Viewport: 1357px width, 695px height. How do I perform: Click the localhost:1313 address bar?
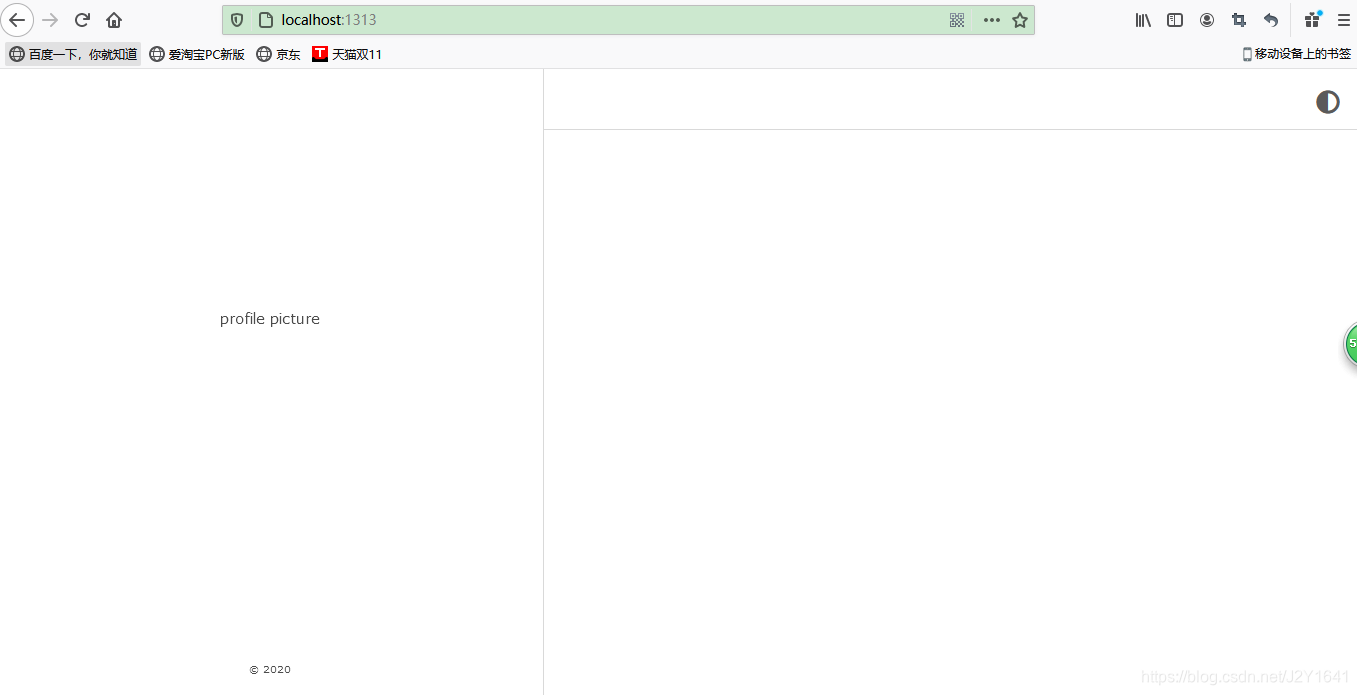point(628,20)
